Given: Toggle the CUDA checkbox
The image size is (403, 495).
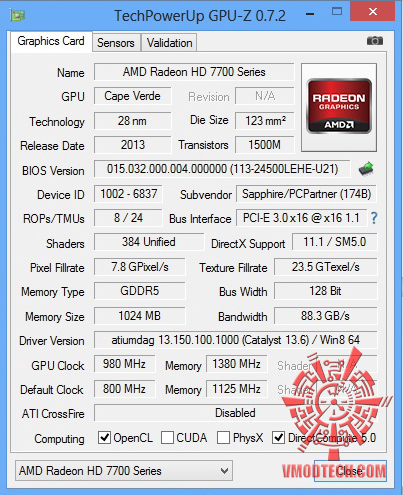Looking at the screenshot, I should tap(167, 437).
